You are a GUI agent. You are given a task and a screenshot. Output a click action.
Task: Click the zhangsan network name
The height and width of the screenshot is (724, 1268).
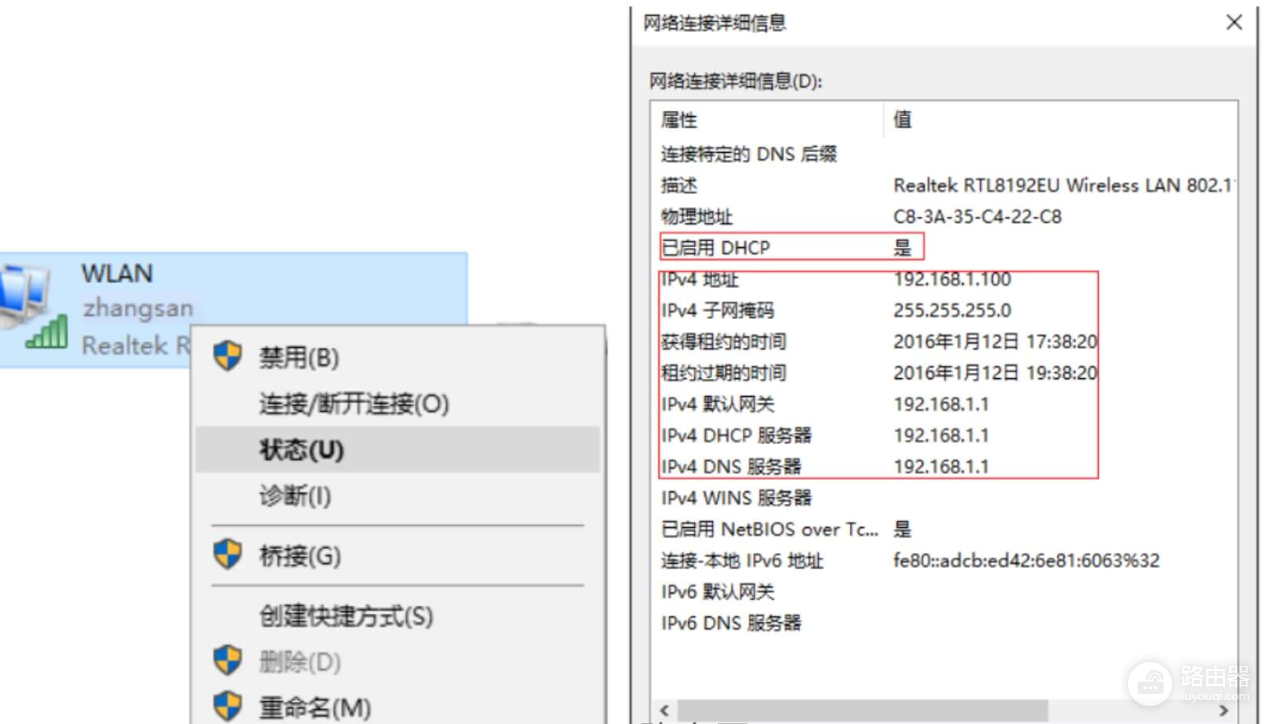point(138,309)
